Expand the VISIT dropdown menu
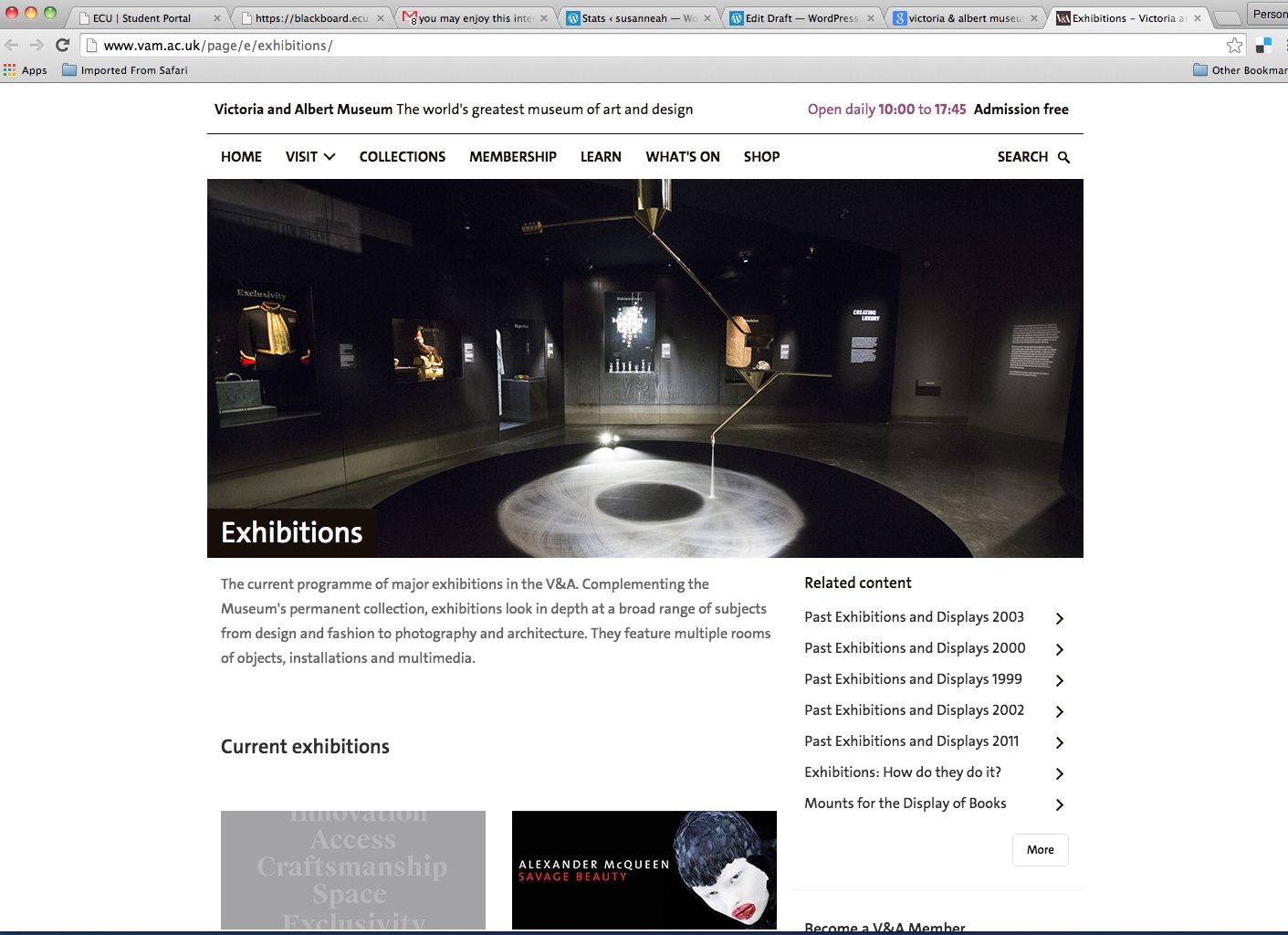This screenshot has height=935, width=1288. point(310,157)
